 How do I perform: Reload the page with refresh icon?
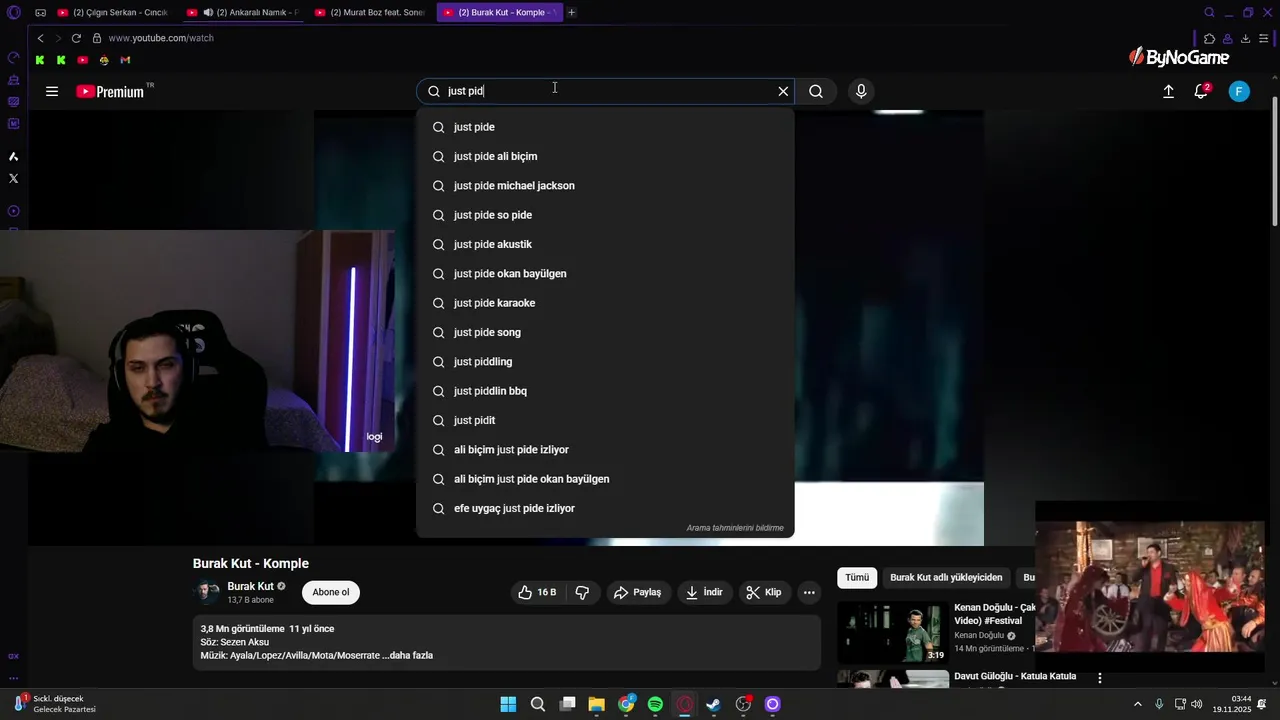(76, 38)
